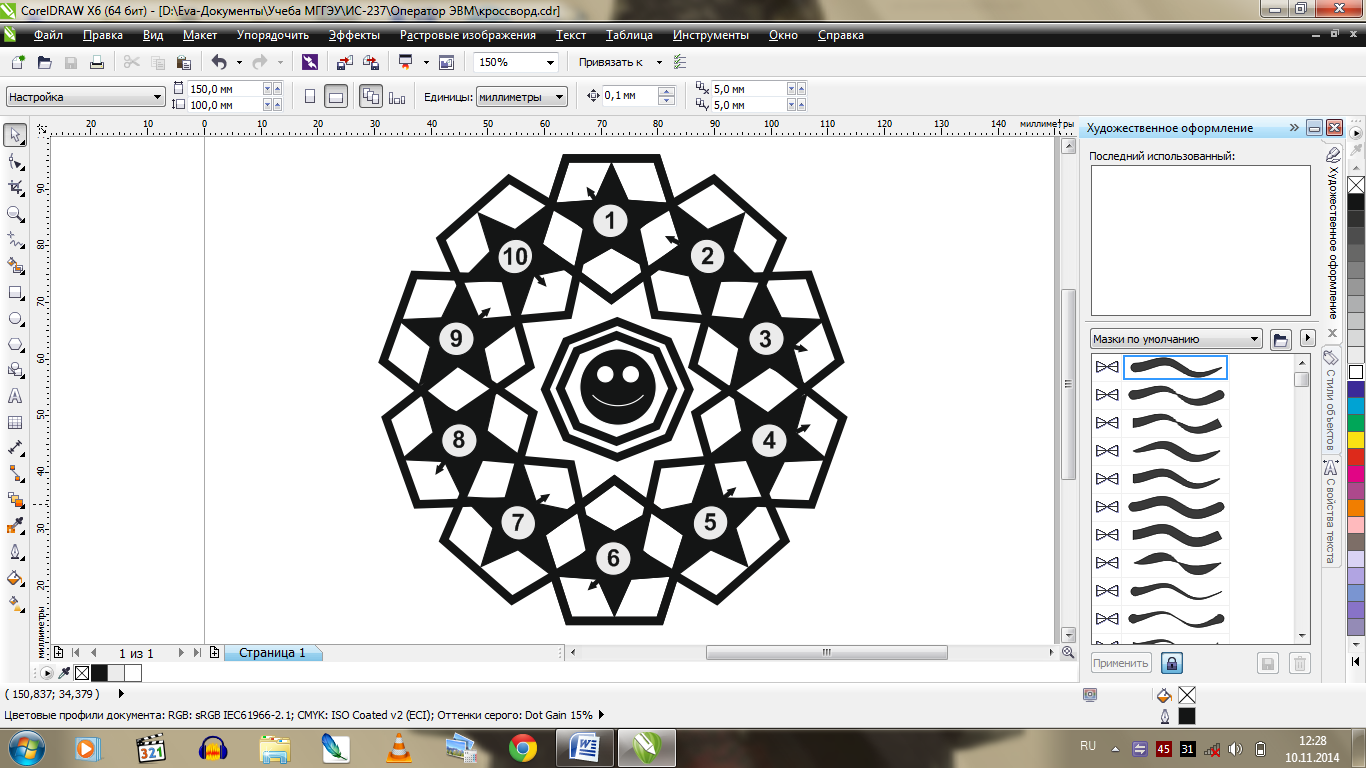Toggle current page size only
This screenshot has height=768, width=1366.
397,97
